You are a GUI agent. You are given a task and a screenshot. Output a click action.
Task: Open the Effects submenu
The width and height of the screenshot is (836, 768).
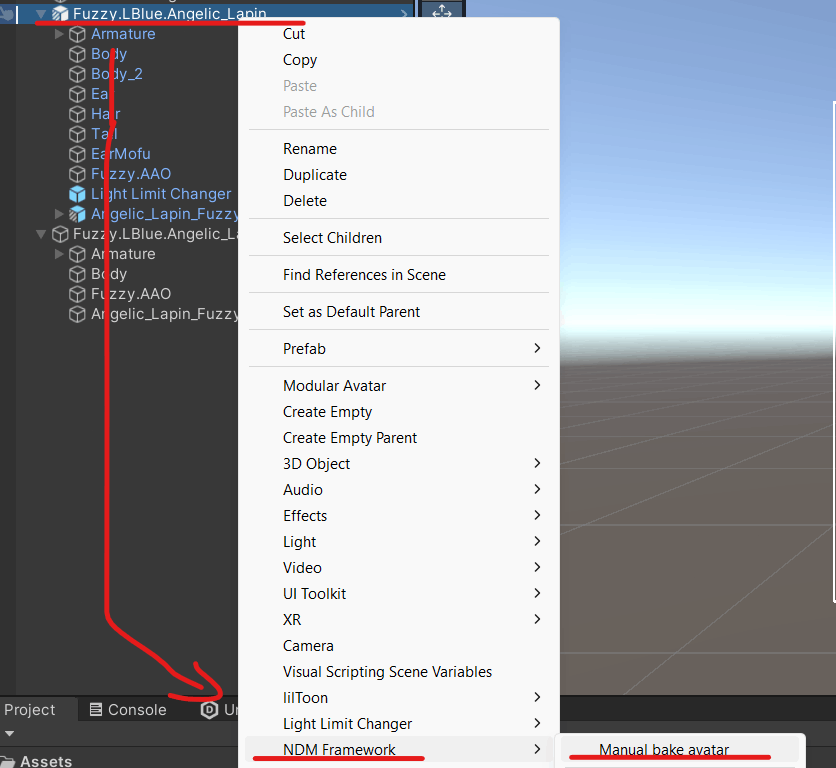(x=399, y=516)
